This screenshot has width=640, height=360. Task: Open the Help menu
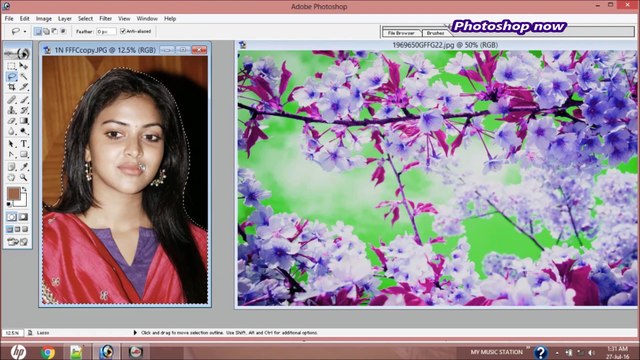(170, 19)
